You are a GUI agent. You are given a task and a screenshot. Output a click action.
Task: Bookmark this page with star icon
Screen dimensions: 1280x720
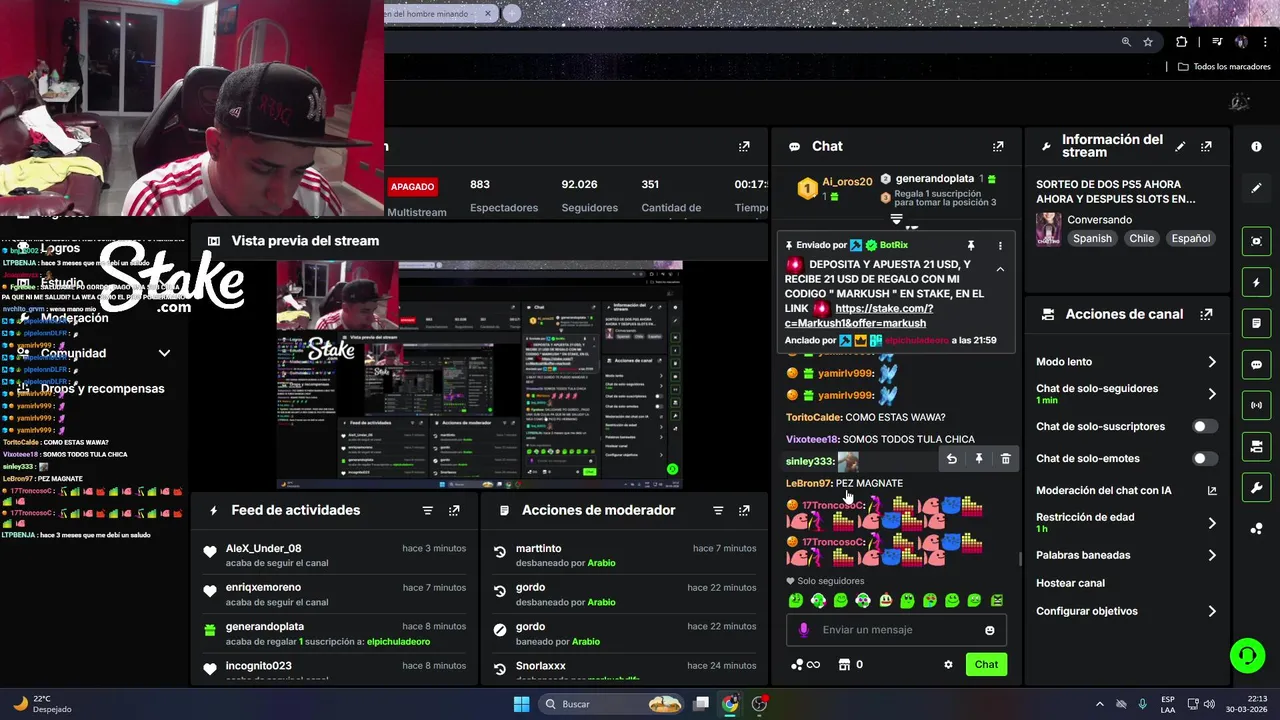1148,42
